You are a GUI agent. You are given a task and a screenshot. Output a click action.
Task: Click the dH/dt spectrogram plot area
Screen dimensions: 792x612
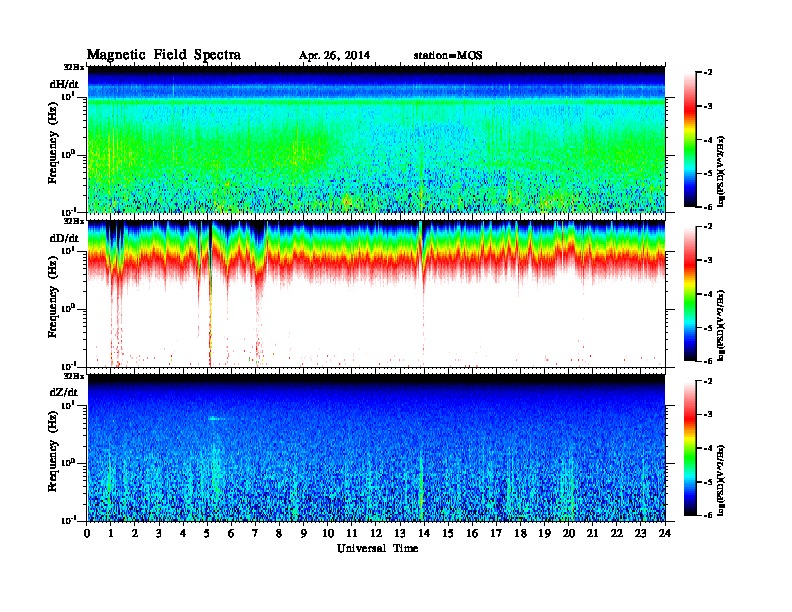tap(376, 139)
